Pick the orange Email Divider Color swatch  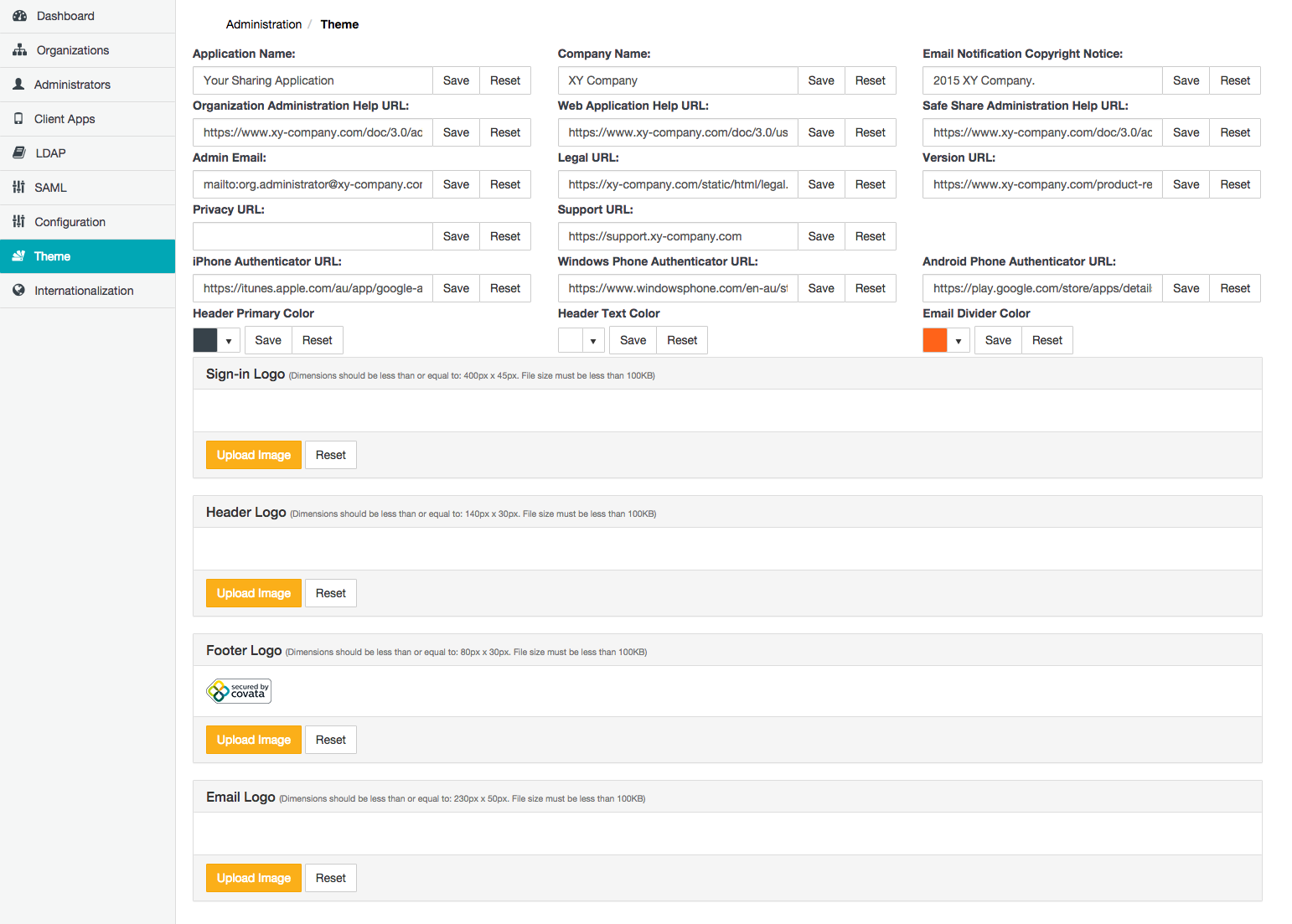click(935, 340)
